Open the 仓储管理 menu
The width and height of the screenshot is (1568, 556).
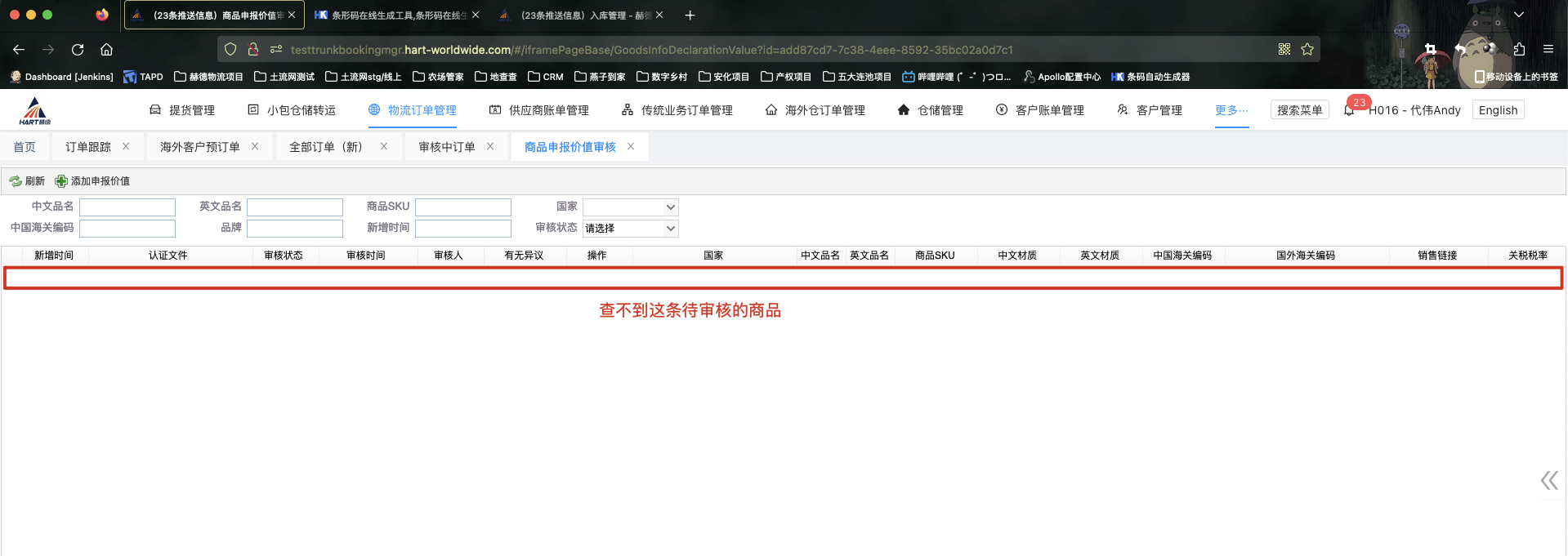click(930, 110)
